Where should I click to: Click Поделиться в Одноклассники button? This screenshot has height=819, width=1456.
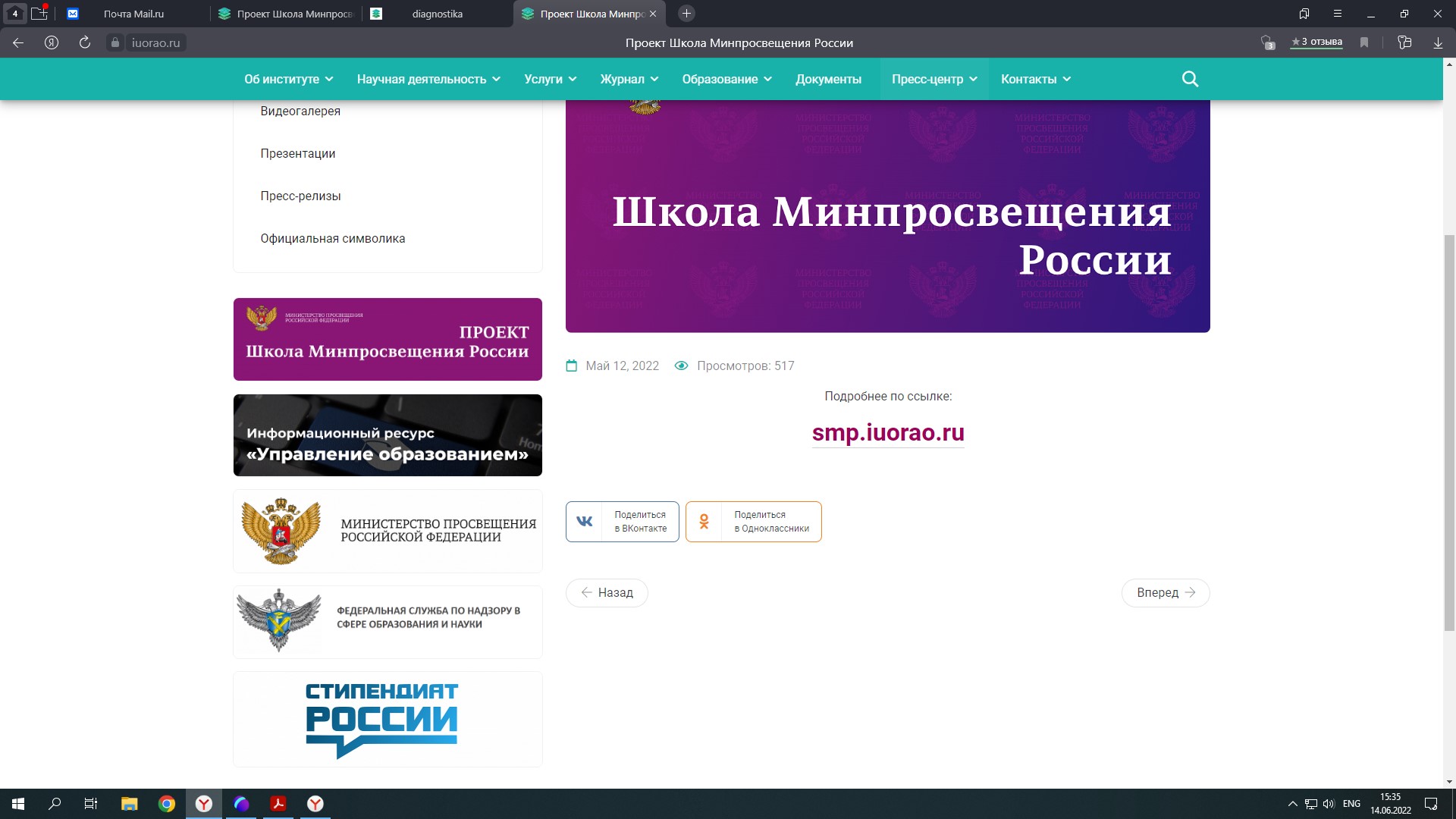(754, 522)
